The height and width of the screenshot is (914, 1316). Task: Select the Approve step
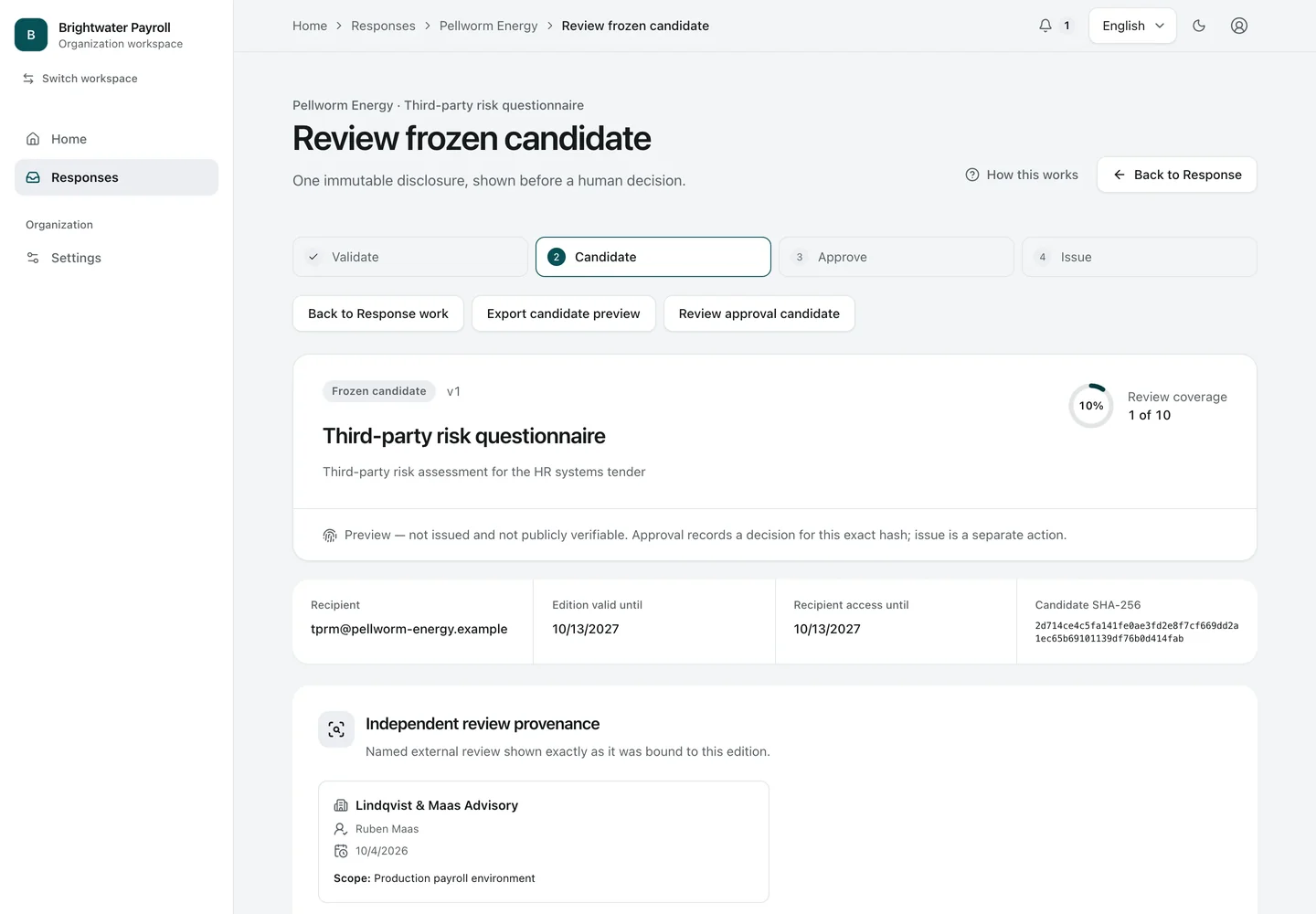(x=897, y=257)
